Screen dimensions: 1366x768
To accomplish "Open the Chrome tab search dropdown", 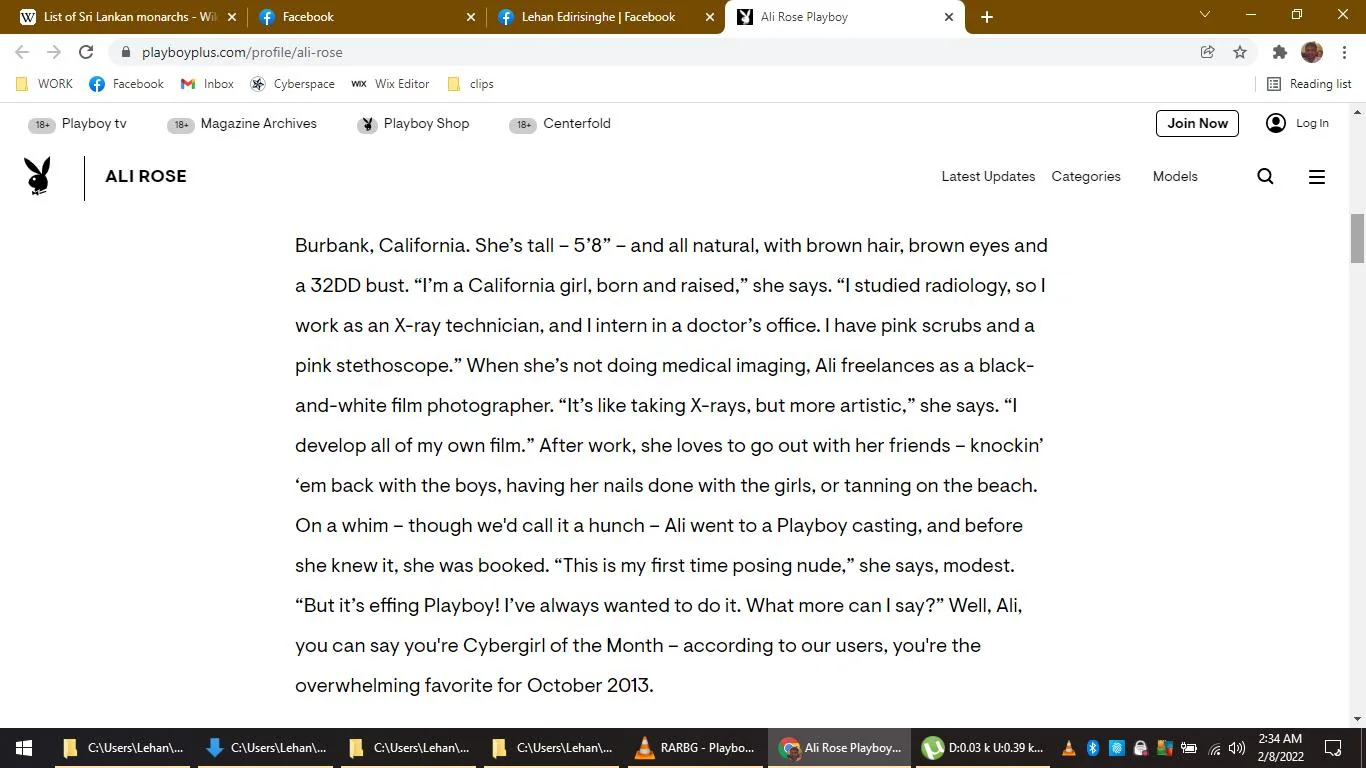I will [x=1205, y=15].
